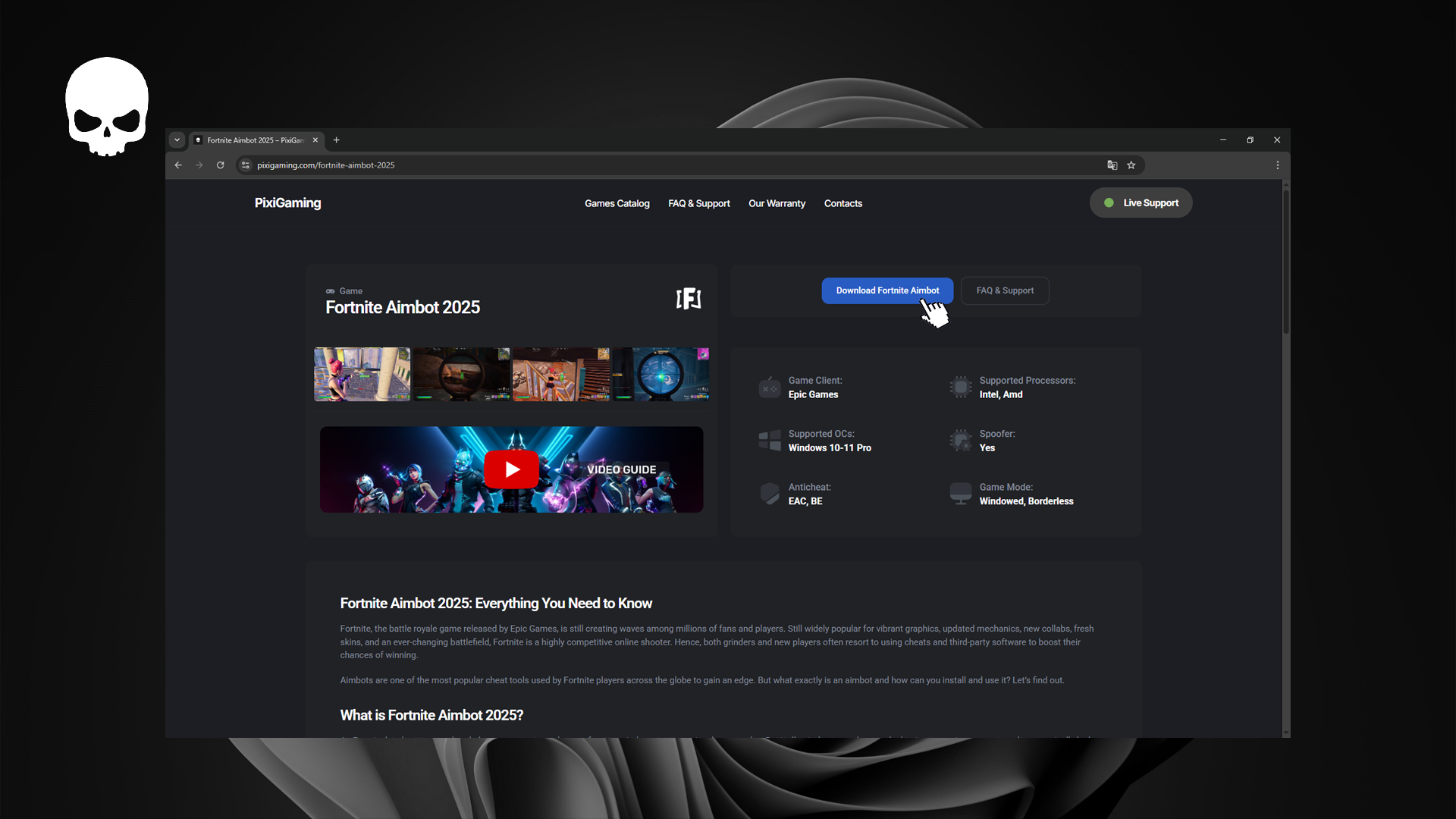Restore down the browser window

point(1250,140)
